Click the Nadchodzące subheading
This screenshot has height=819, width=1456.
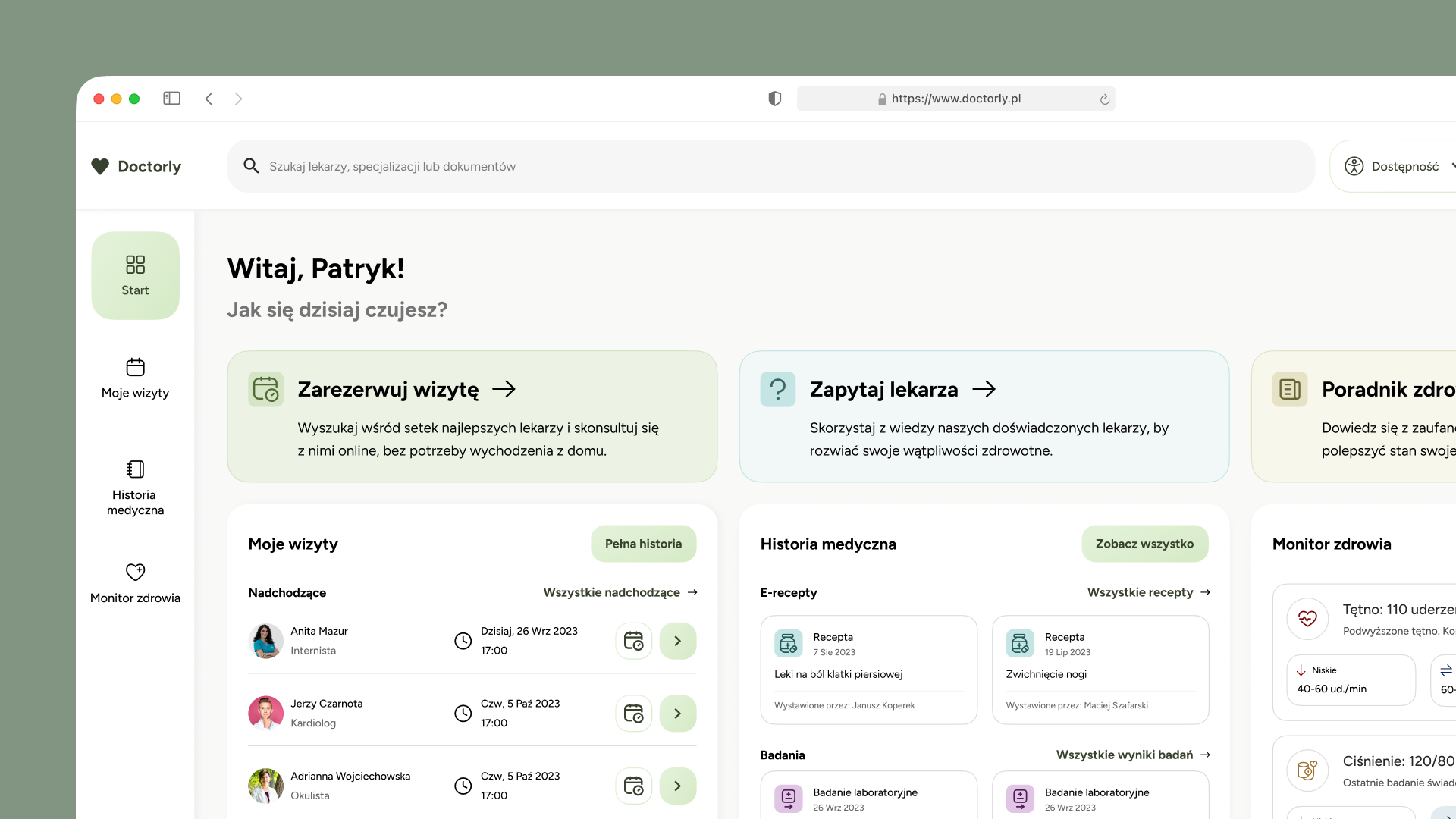click(287, 592)
